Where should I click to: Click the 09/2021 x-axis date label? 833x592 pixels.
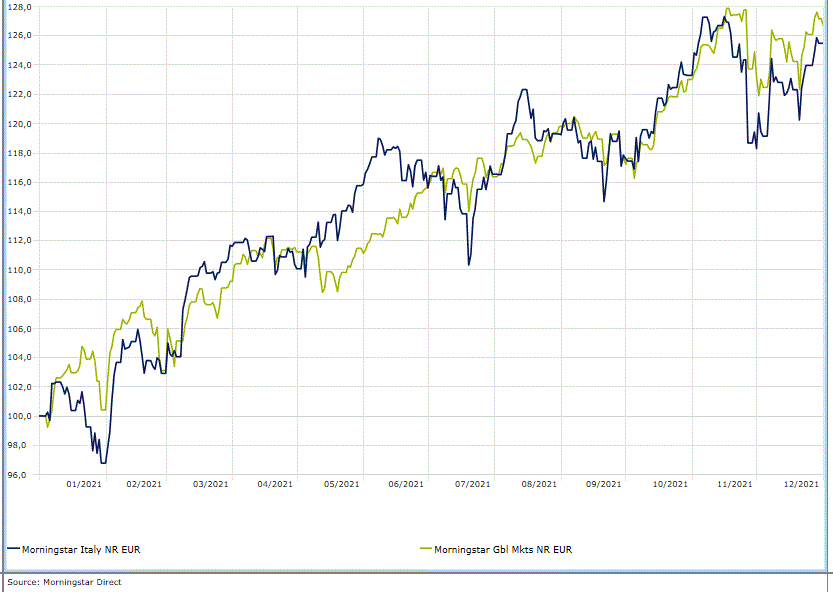(604, 484)
